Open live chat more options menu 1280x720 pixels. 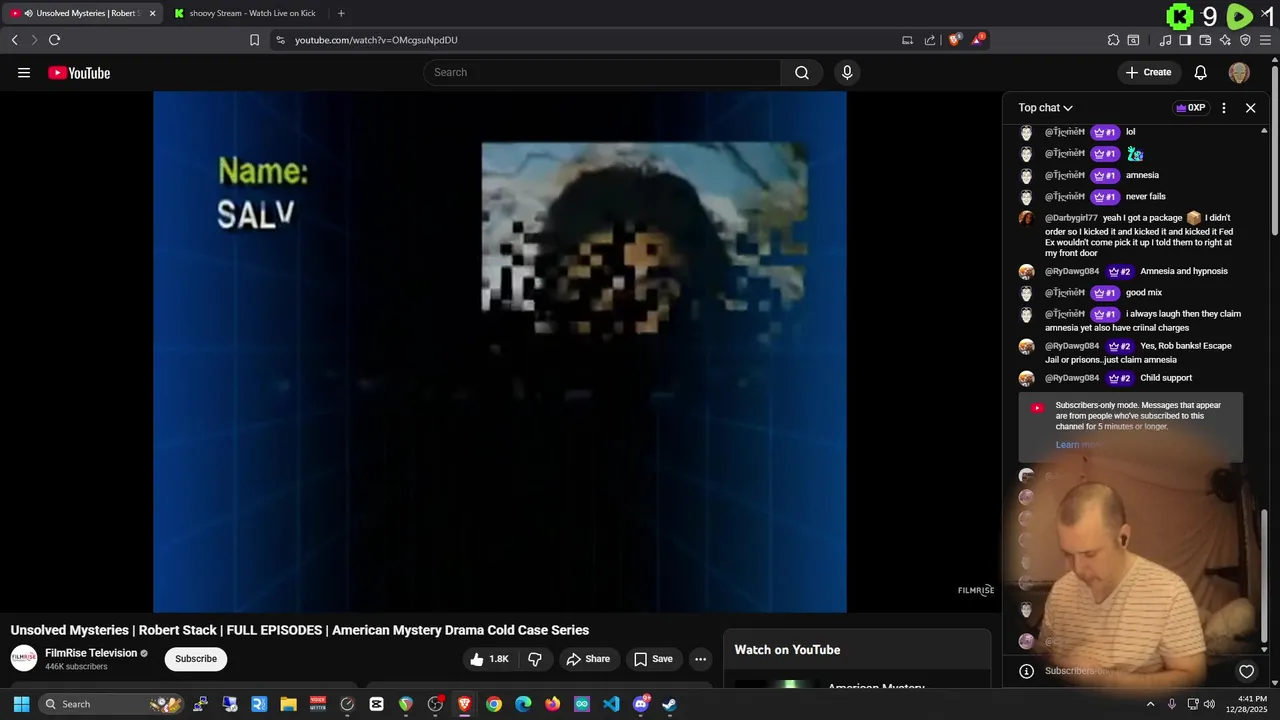tap(1224, 108)
